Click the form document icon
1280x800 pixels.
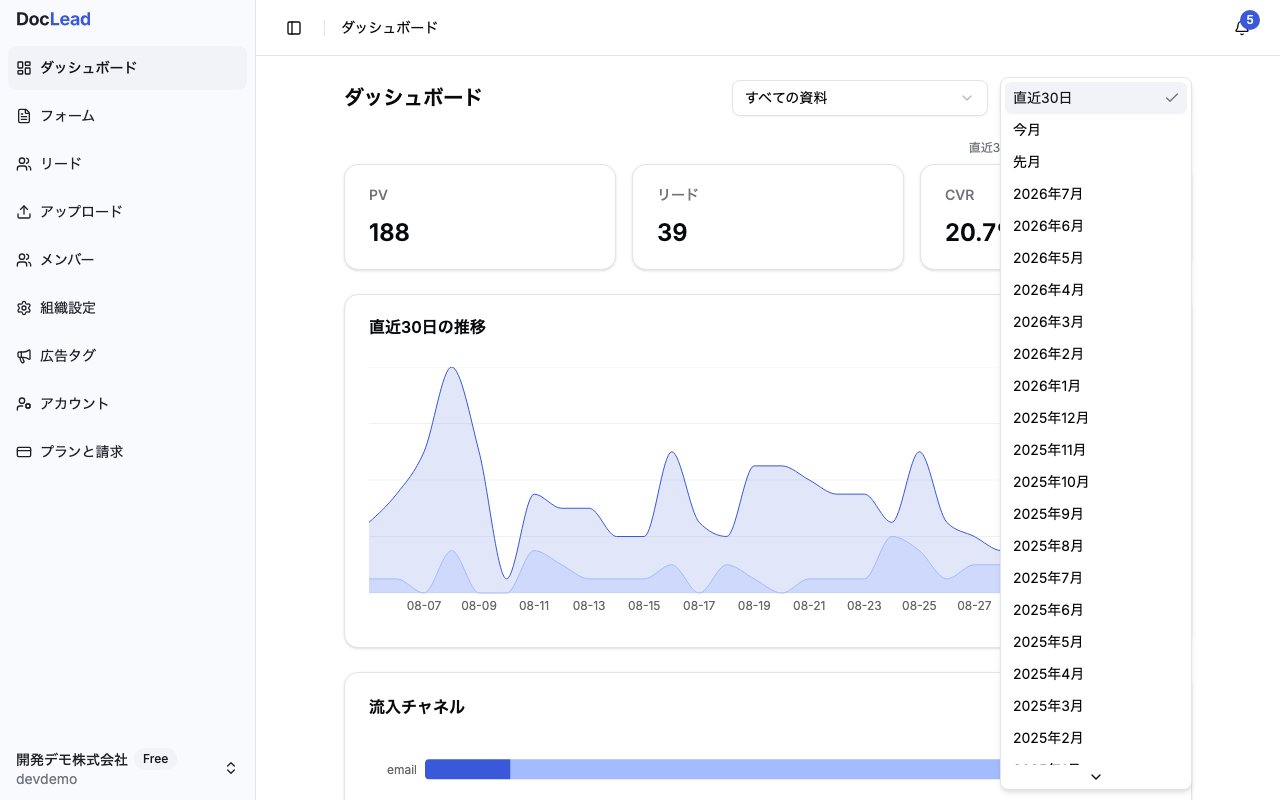click(24, 116)
